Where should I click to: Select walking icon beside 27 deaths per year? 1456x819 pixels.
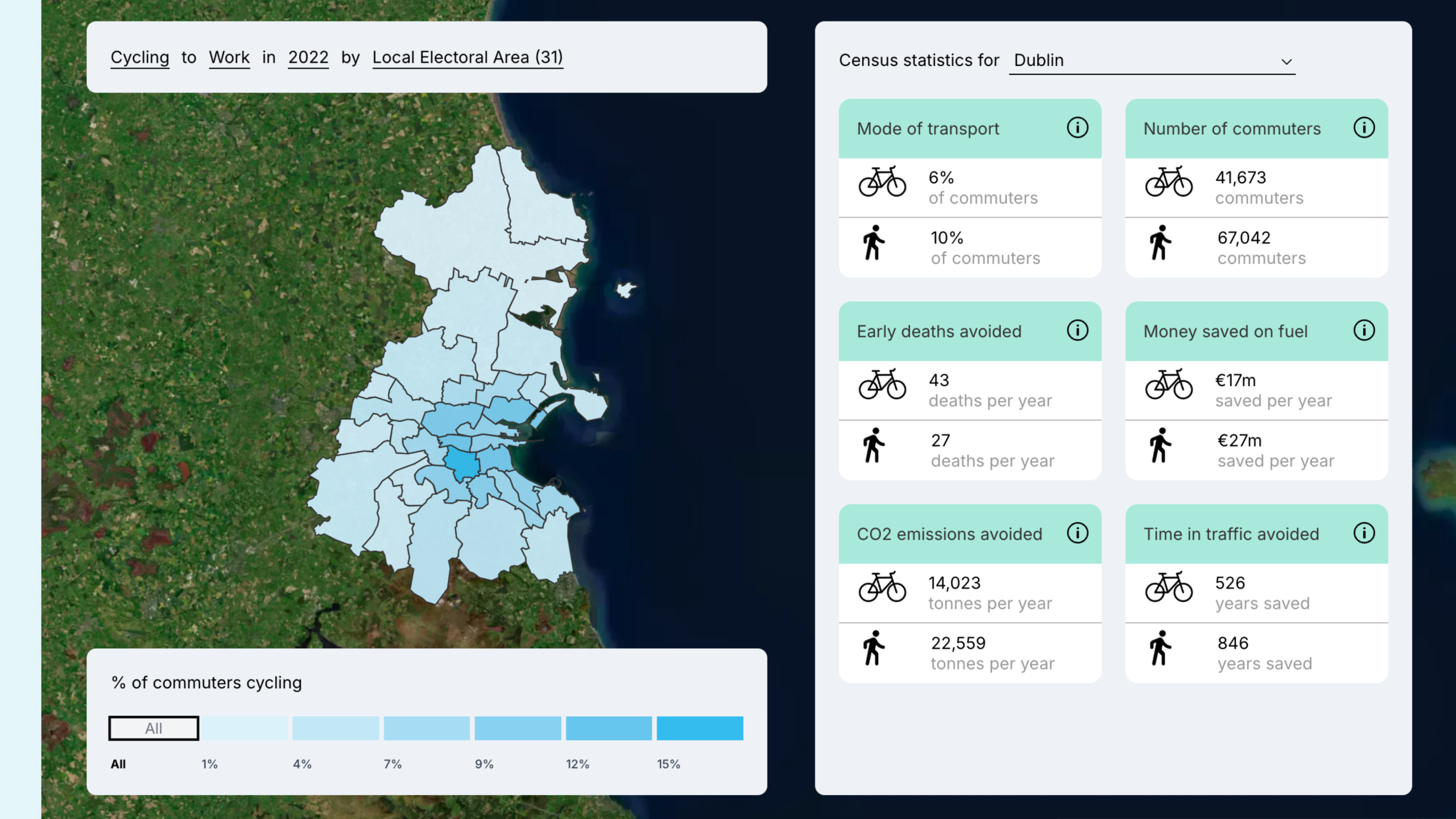[874, 445]
